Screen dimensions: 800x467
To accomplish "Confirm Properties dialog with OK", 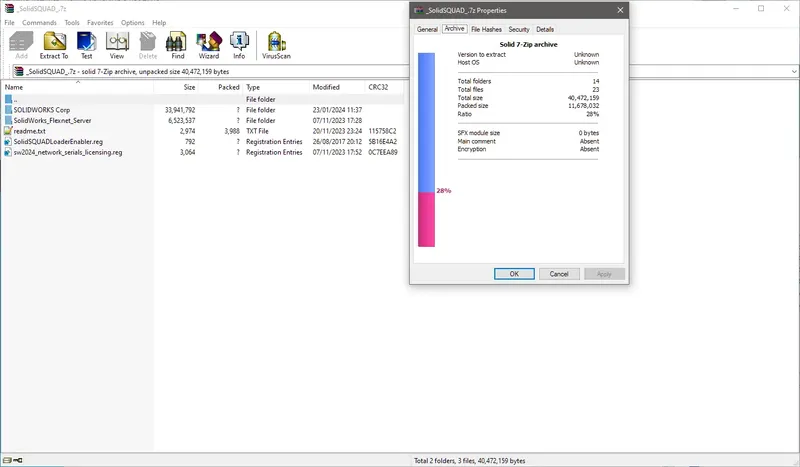I will pyautogui.click(x=514, y=274).
